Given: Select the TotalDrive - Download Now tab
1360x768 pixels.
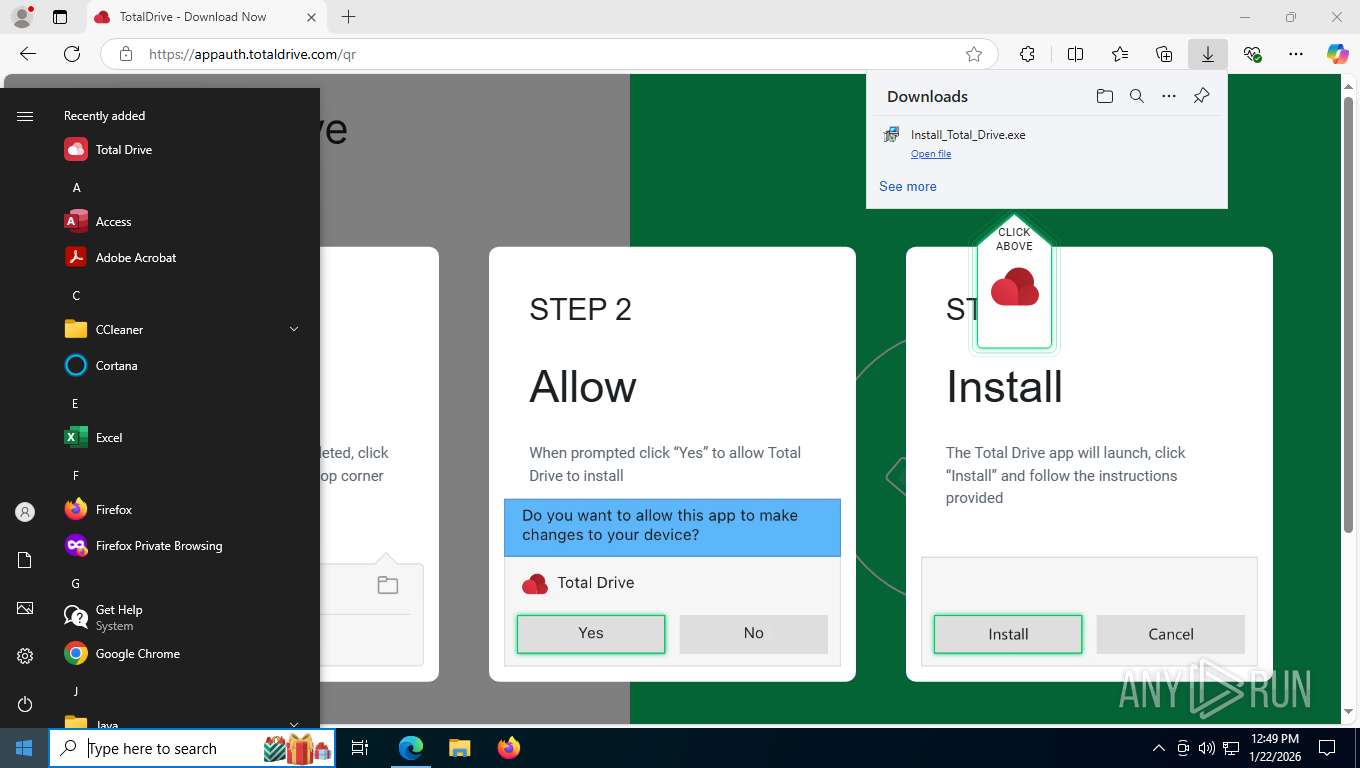Looking at the screenshot, I should [205, 17].
